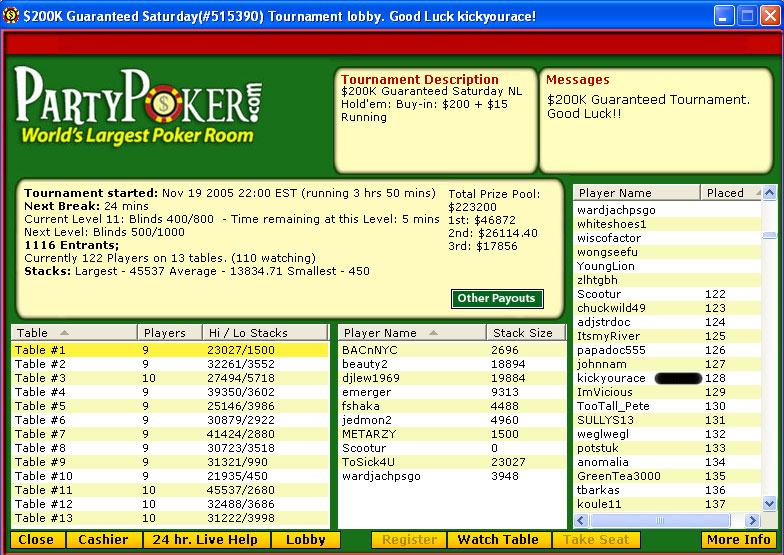Click the Watch Table button
This screenshot has height=555, width=784.
coord(500,540)
